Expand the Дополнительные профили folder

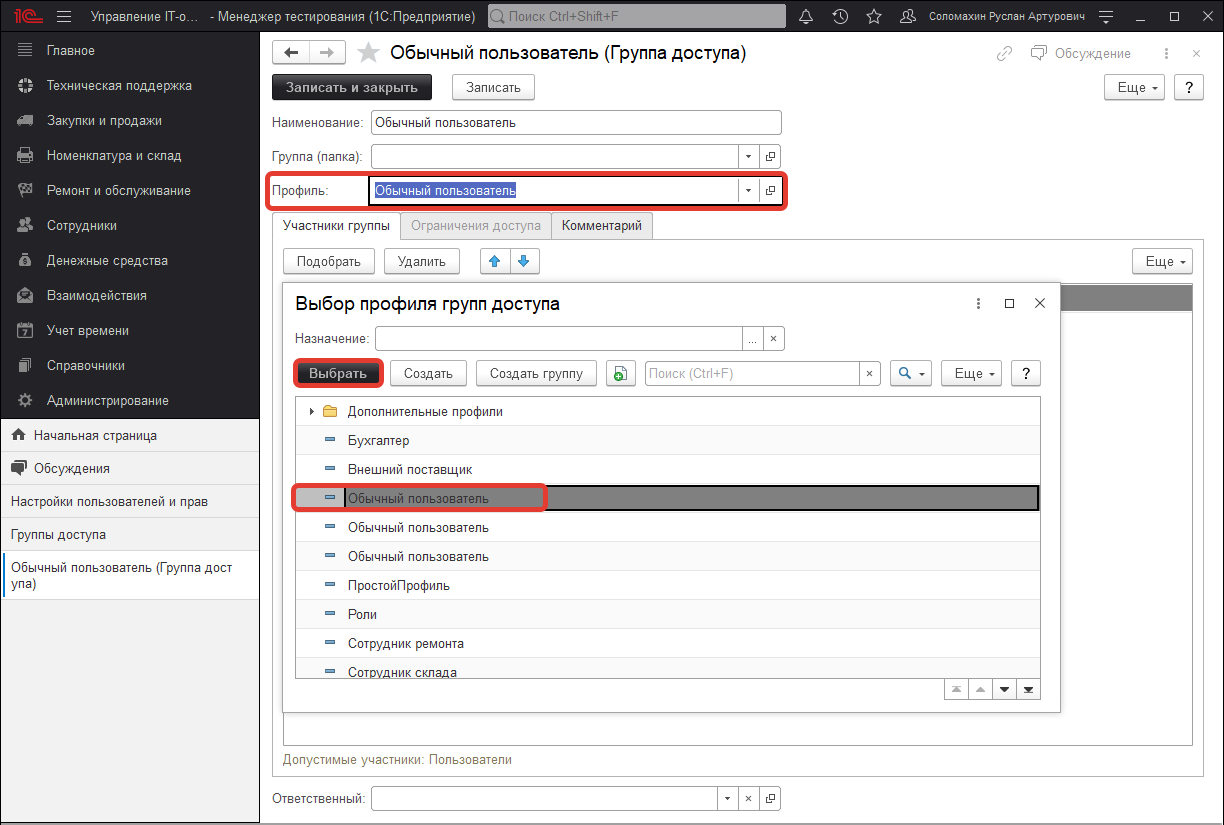pos(311,411)
